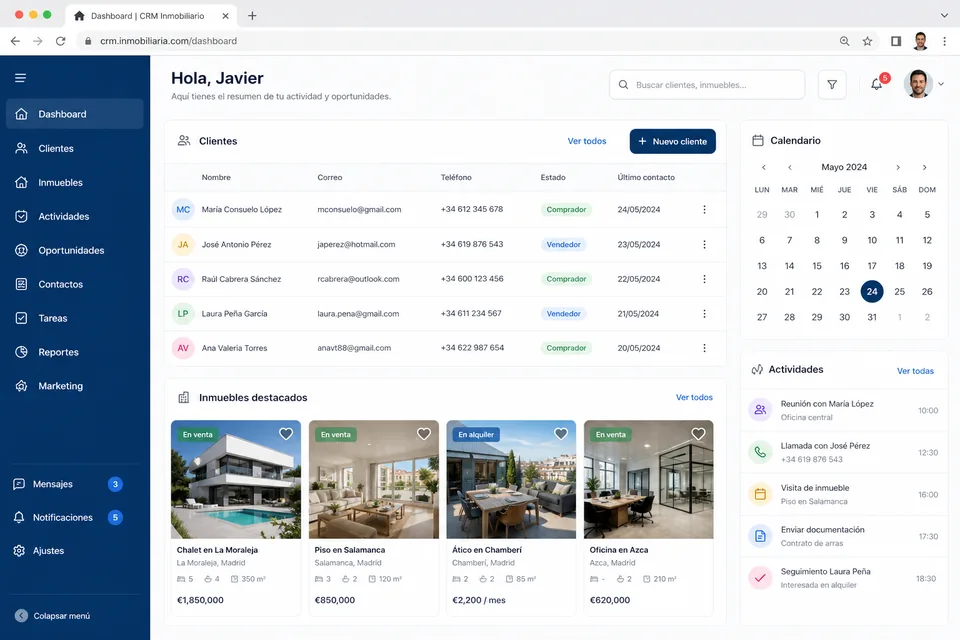Jump to previous year with far-left calendar arrow

(763, 167)
